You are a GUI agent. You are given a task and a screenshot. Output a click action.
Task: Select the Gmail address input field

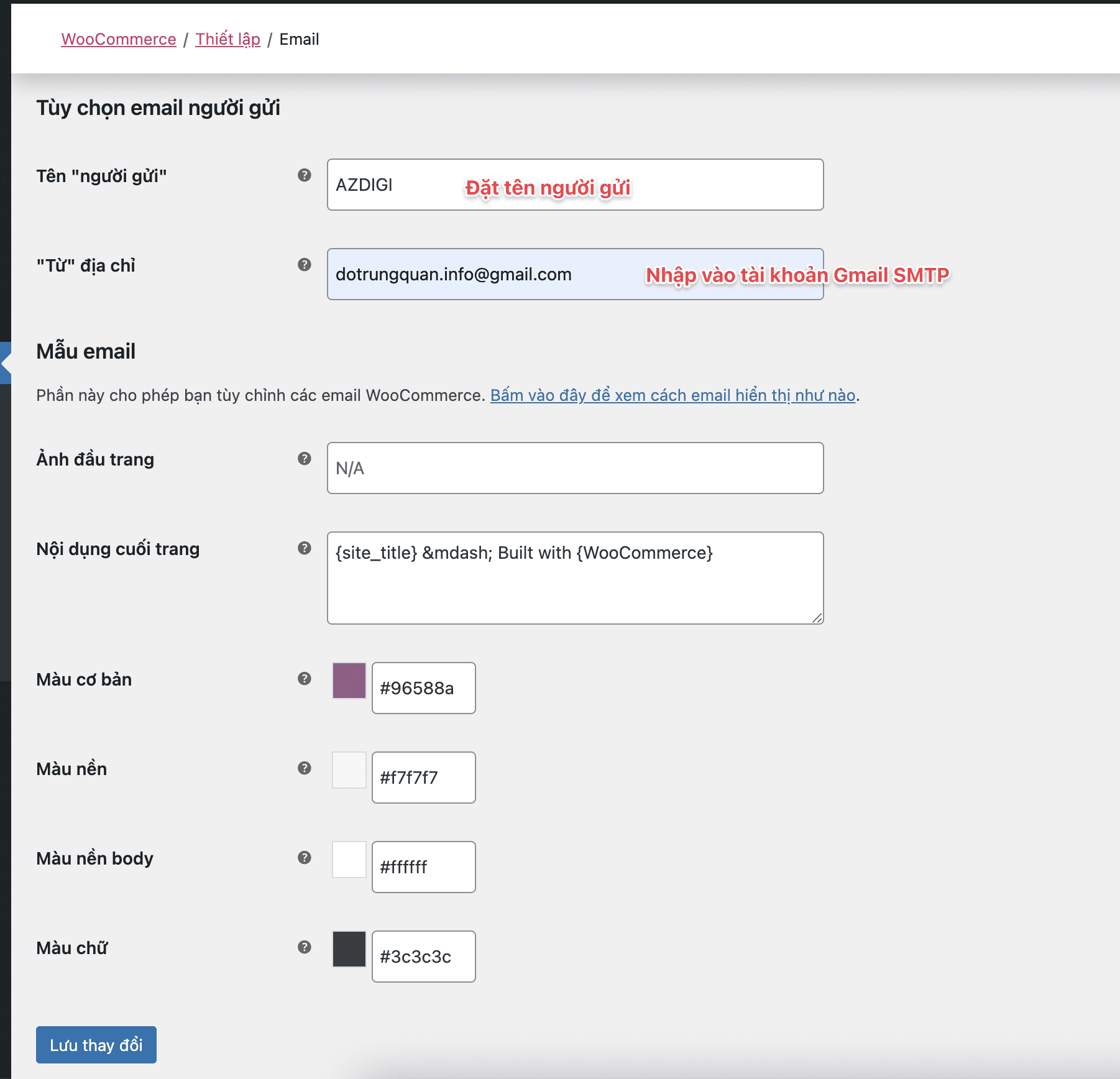pos(574,274)
